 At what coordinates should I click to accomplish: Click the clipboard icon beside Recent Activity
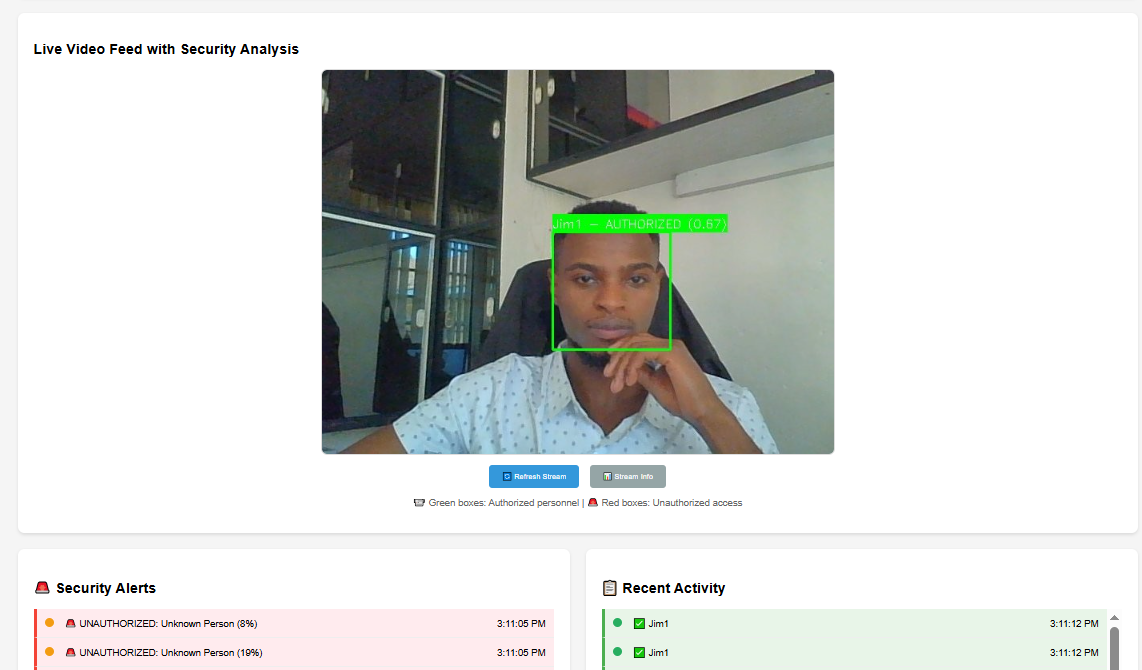(x=609, y=588)
